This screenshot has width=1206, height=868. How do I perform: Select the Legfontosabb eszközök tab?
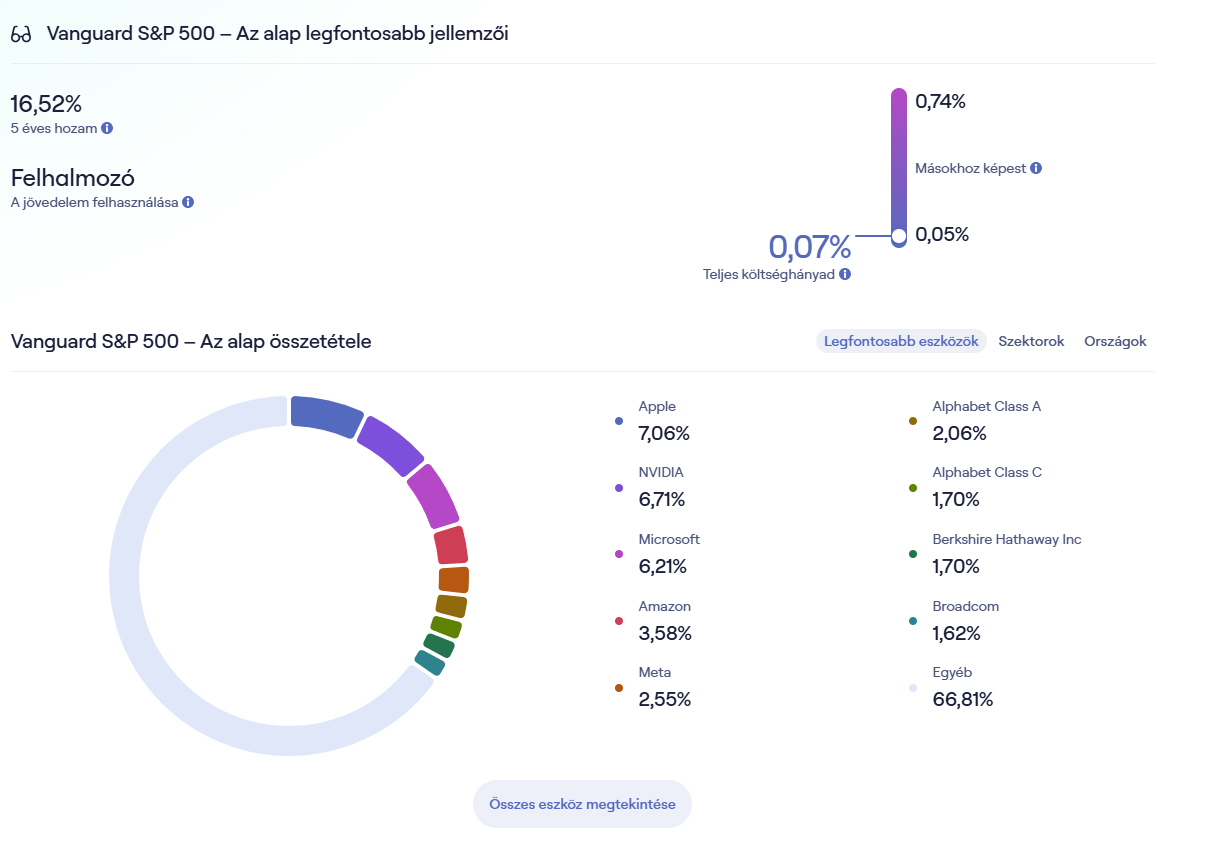click(x=901, y=341)
